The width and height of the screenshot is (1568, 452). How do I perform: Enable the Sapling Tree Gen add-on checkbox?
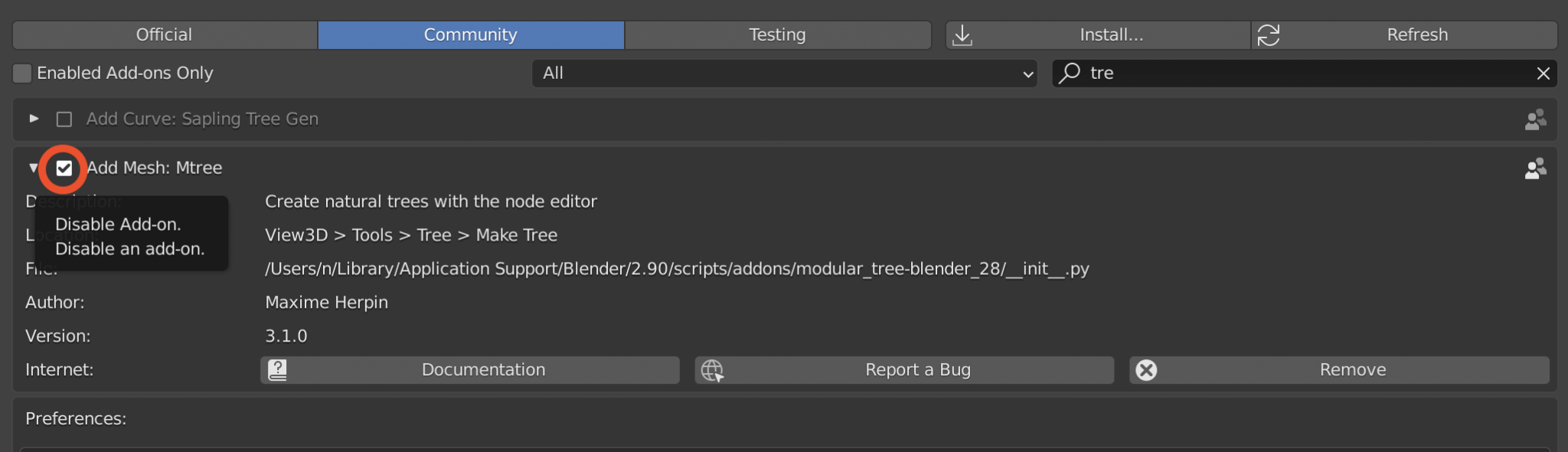pos(64,119)
